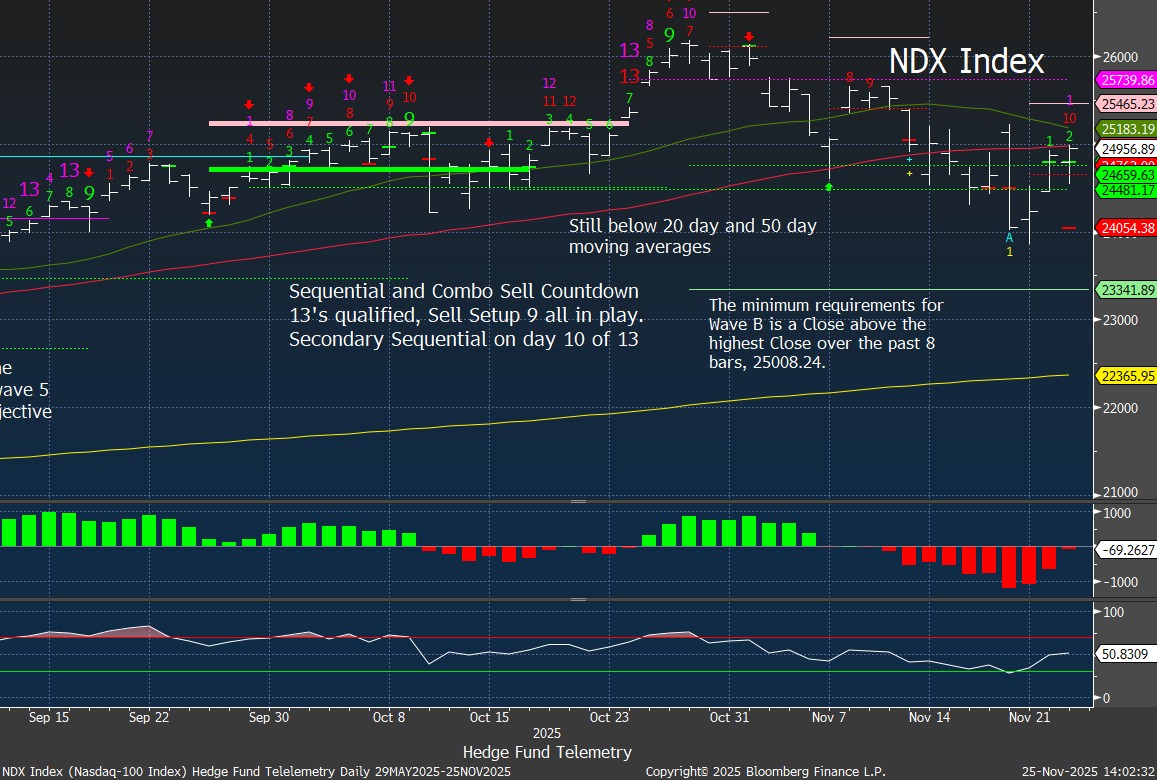The image size is (1157, 780).
Task: Click the red down arrow above Oct 15 bar
Action: [488, 143]
